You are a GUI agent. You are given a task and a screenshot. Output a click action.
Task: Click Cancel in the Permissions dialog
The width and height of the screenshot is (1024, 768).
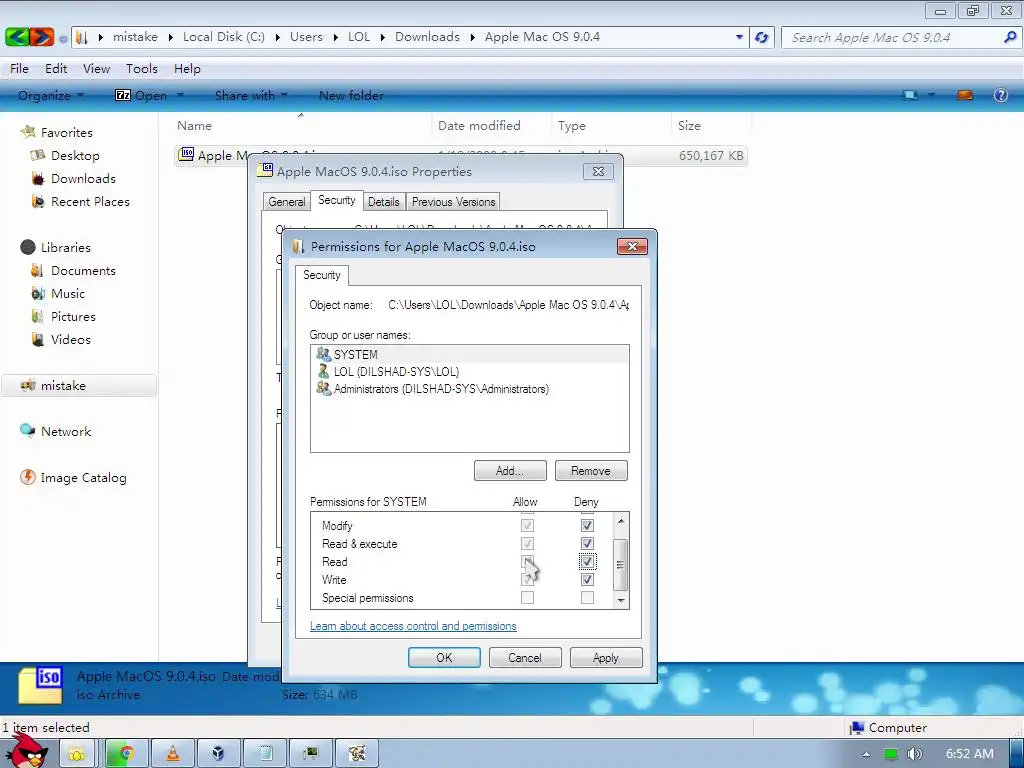525,658
